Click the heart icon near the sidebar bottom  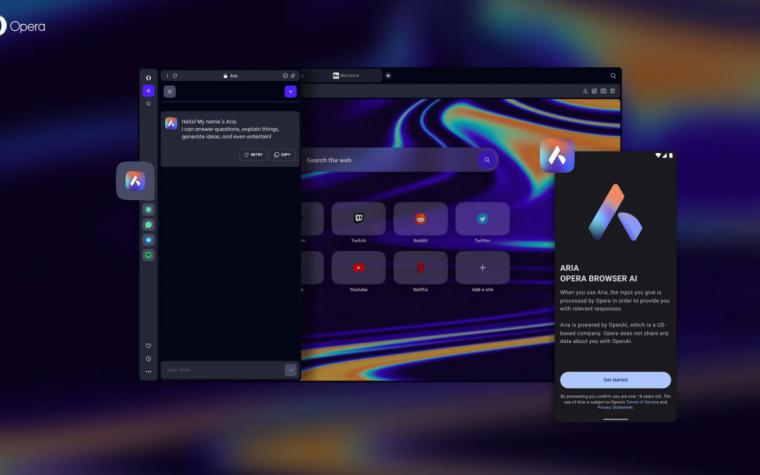coord(148,346)
